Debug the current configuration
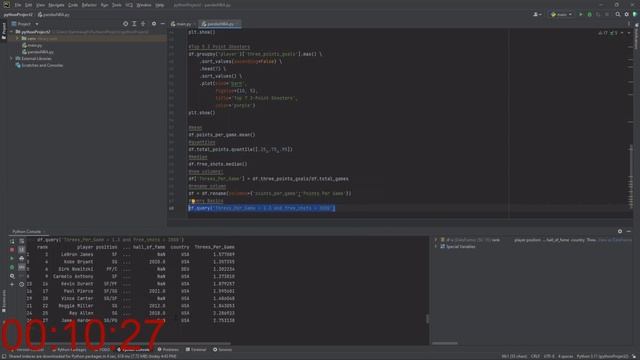Screen dimensions: 640x360 (x=589, y=15)
